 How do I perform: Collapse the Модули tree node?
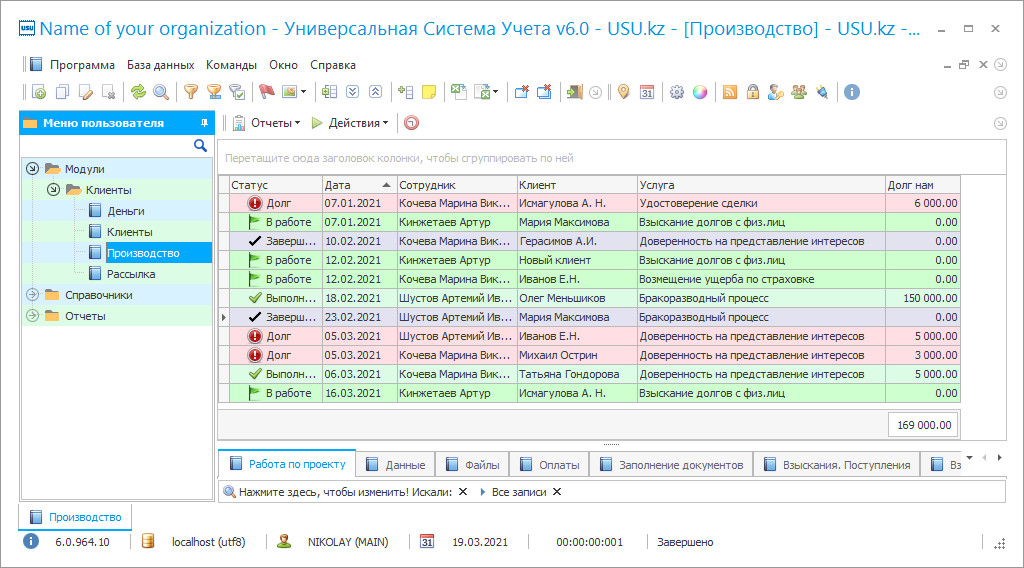(33, 168)
